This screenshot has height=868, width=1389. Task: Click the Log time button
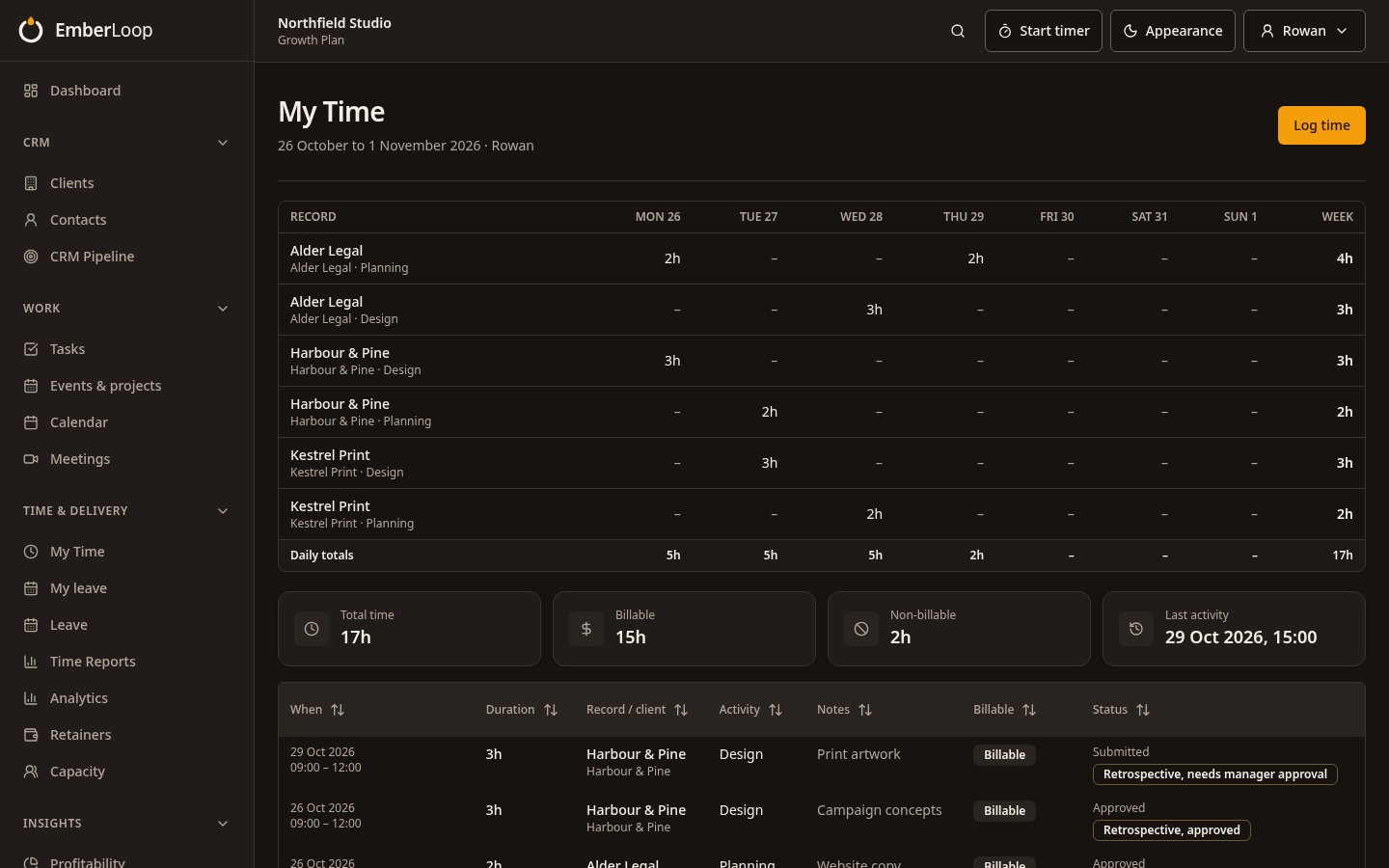click(1321, 125)
